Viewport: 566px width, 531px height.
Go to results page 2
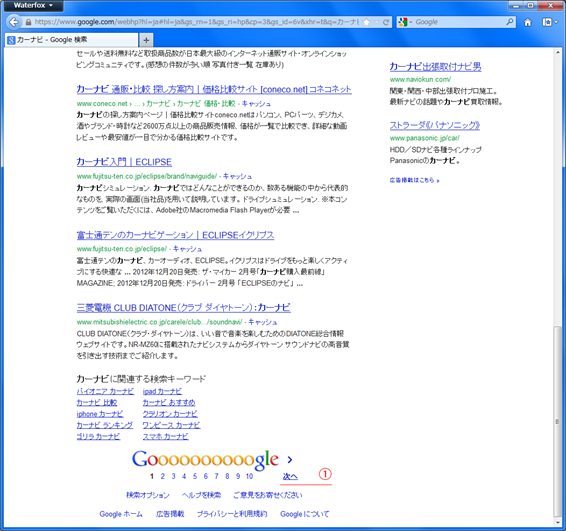[162, 476]
